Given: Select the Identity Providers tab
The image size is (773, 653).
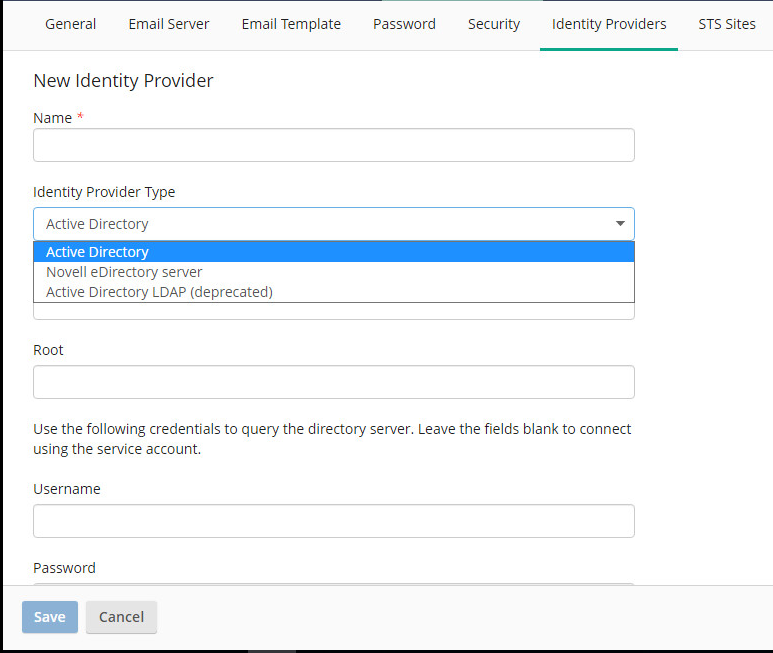Looking at the screenshot, I should point(609,24).
